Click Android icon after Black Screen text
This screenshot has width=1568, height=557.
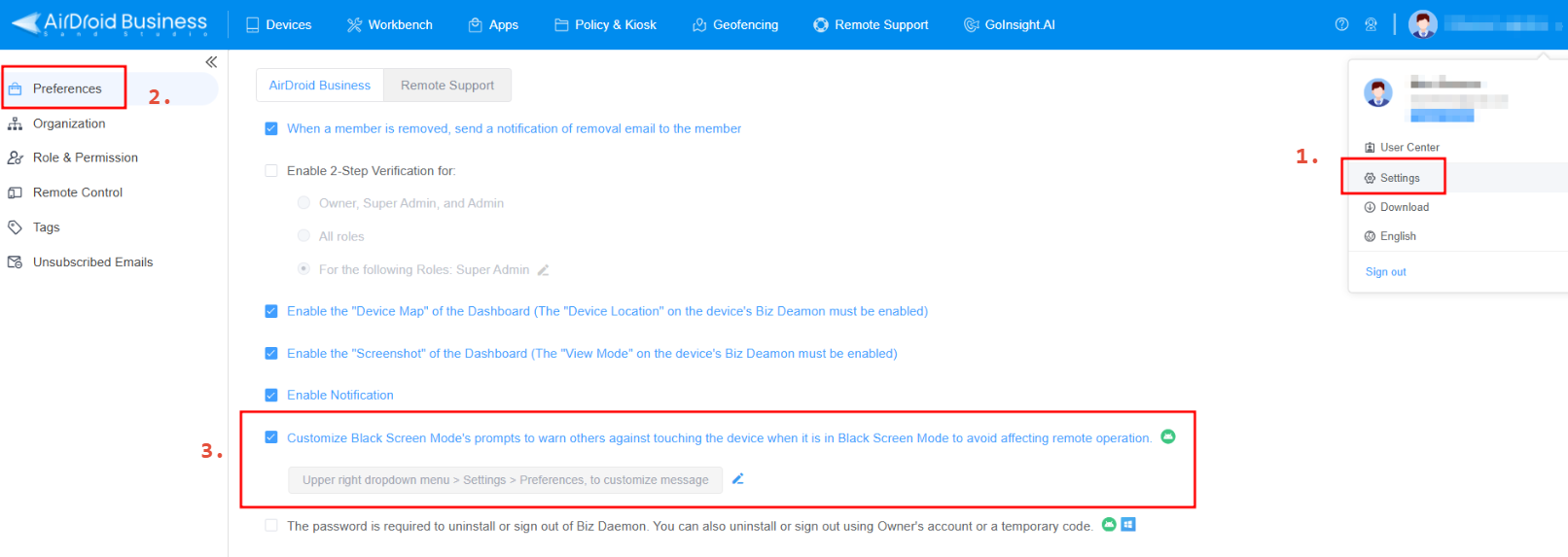(1168, 436)
